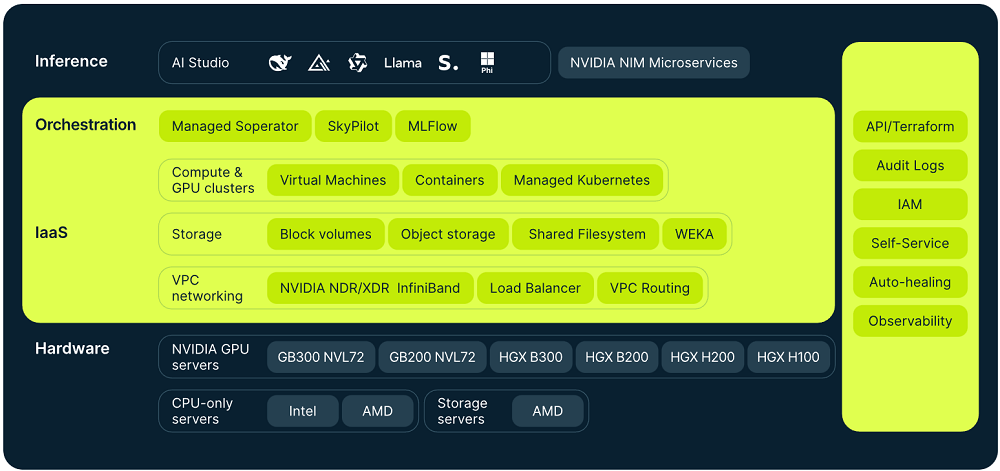Click the Object storage chip

click(448, 234)
